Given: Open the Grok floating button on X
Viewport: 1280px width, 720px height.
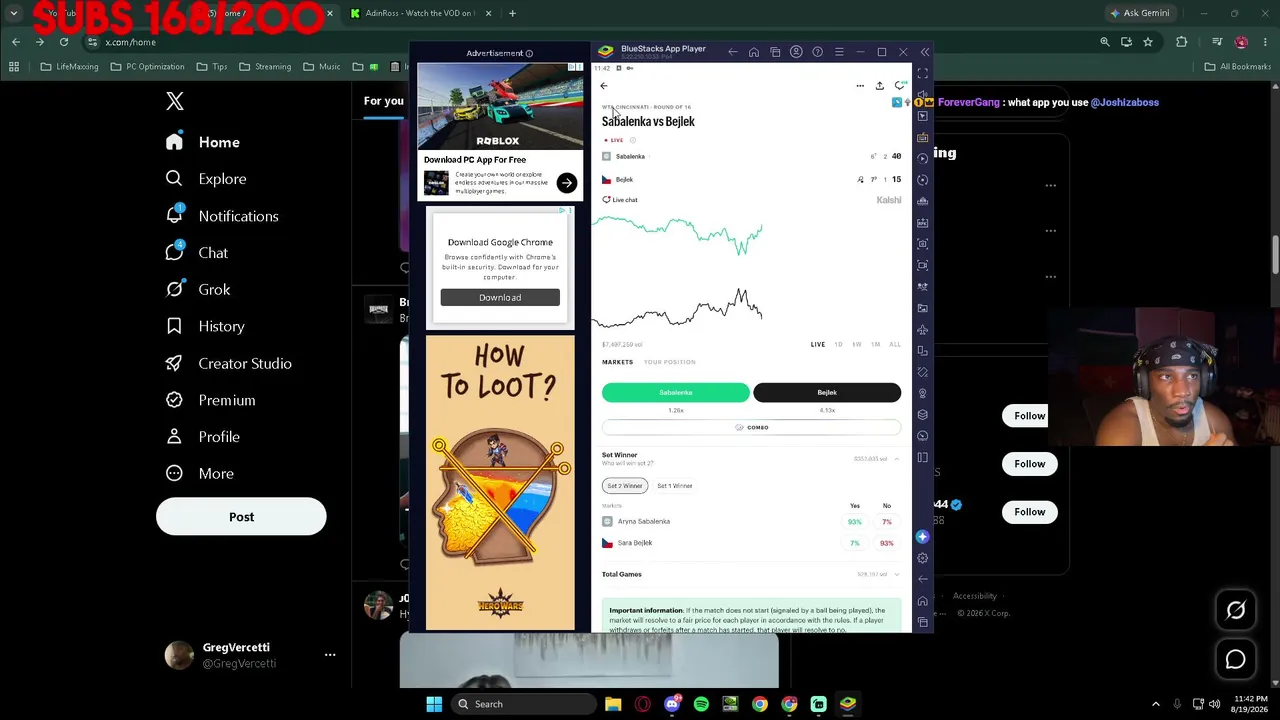Looking at the screenshot, I should coord(1236,610).
